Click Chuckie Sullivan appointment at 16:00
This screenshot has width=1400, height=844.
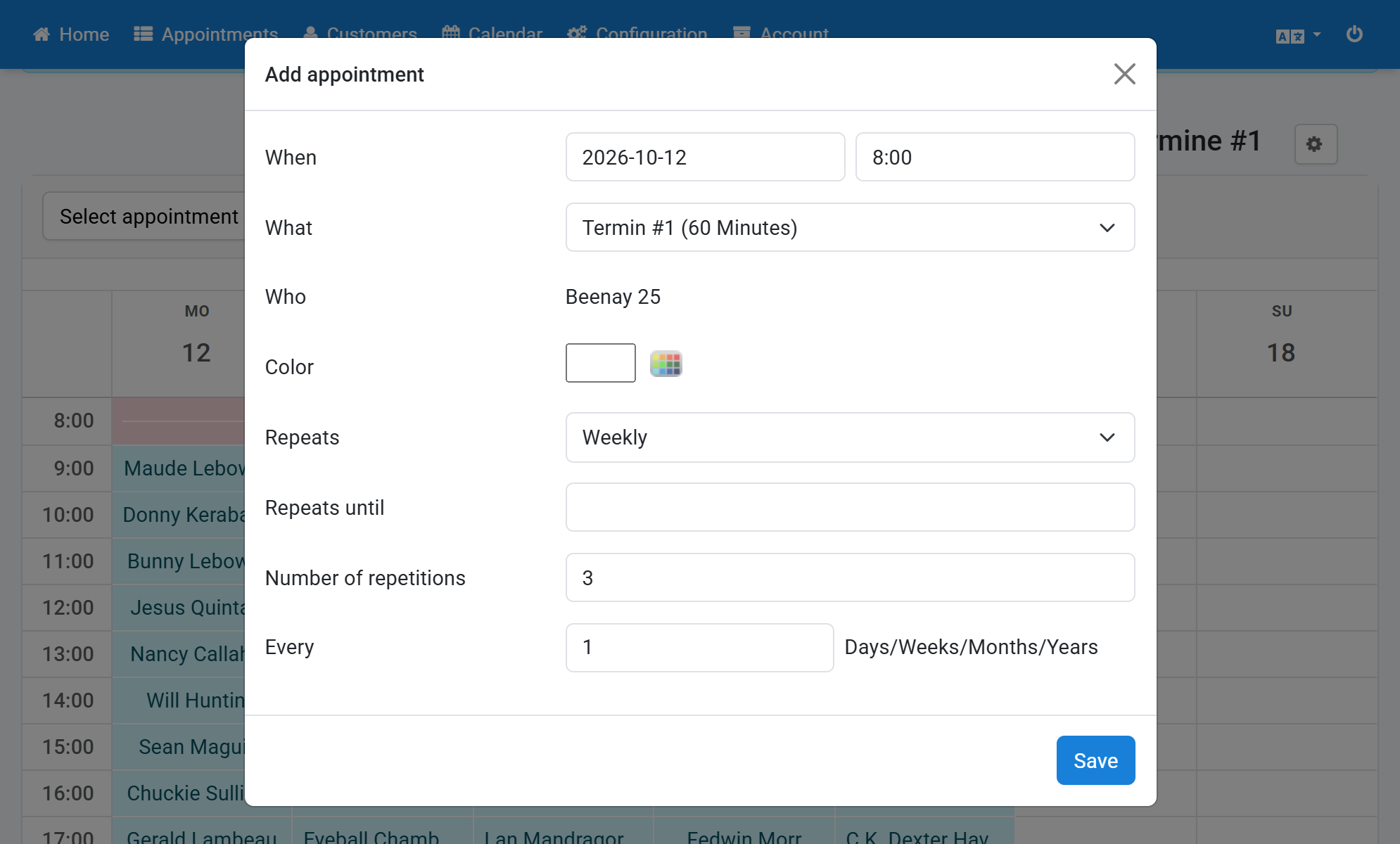pos(179,793)
